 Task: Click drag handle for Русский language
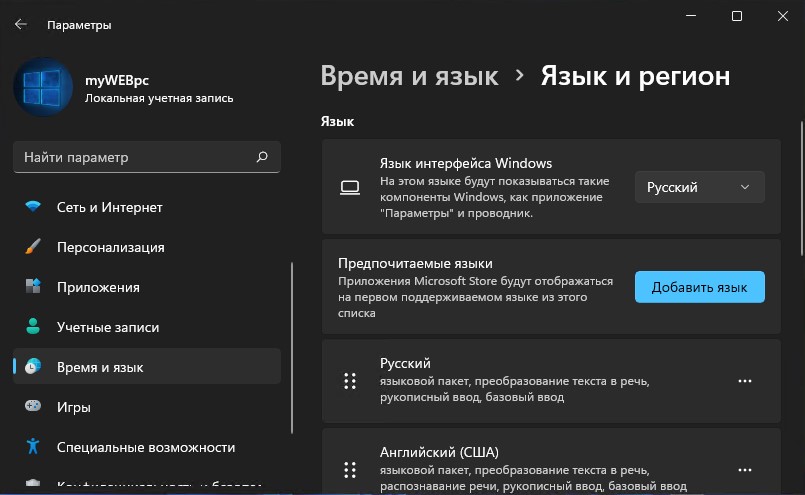(x=350, y=381)
